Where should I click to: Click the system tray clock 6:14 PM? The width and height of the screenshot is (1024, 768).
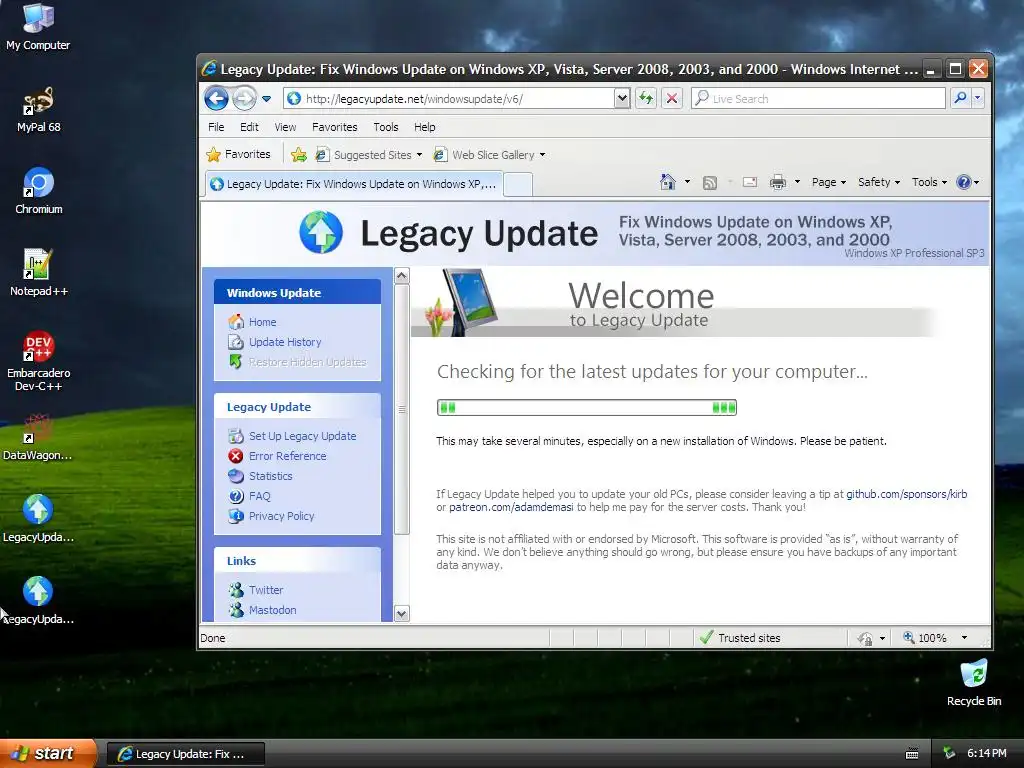click(987, 754)
